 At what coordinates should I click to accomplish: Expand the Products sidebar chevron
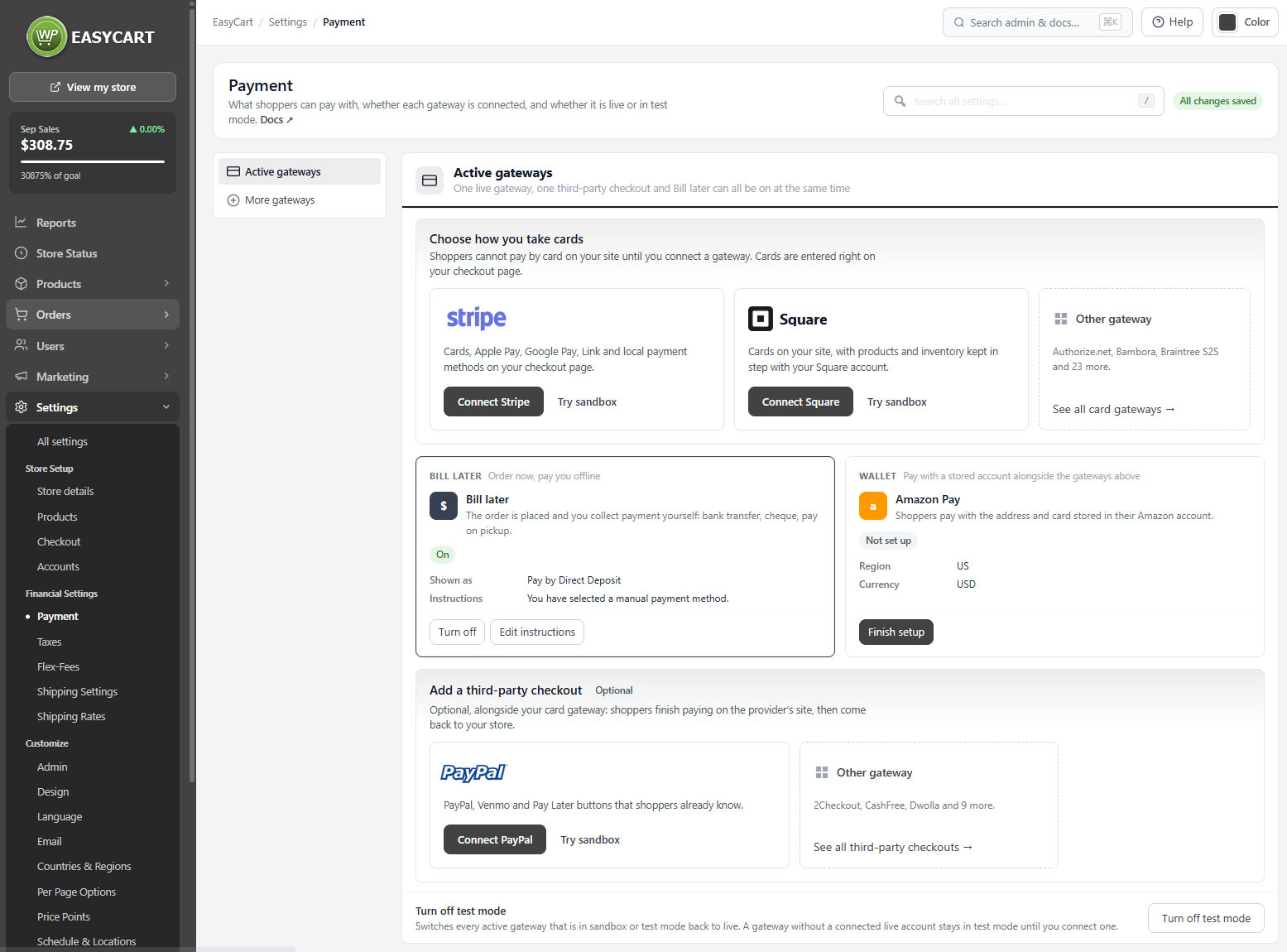tap(166, 283)
